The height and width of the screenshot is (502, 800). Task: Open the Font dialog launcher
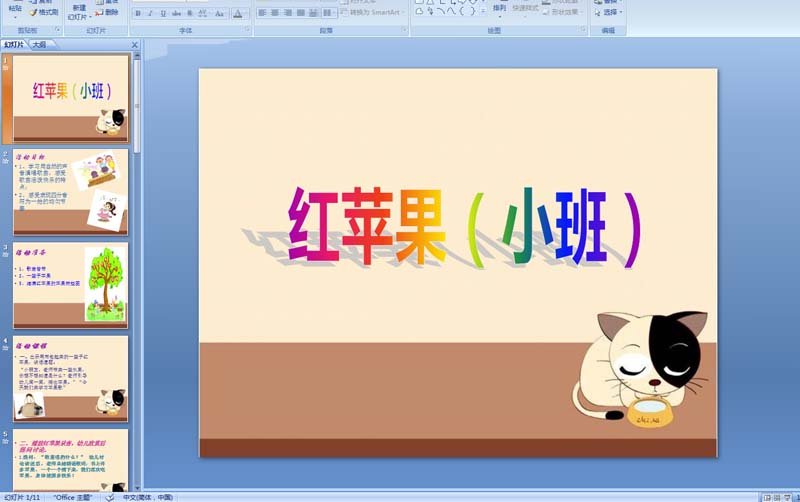[x=247, y=31]
